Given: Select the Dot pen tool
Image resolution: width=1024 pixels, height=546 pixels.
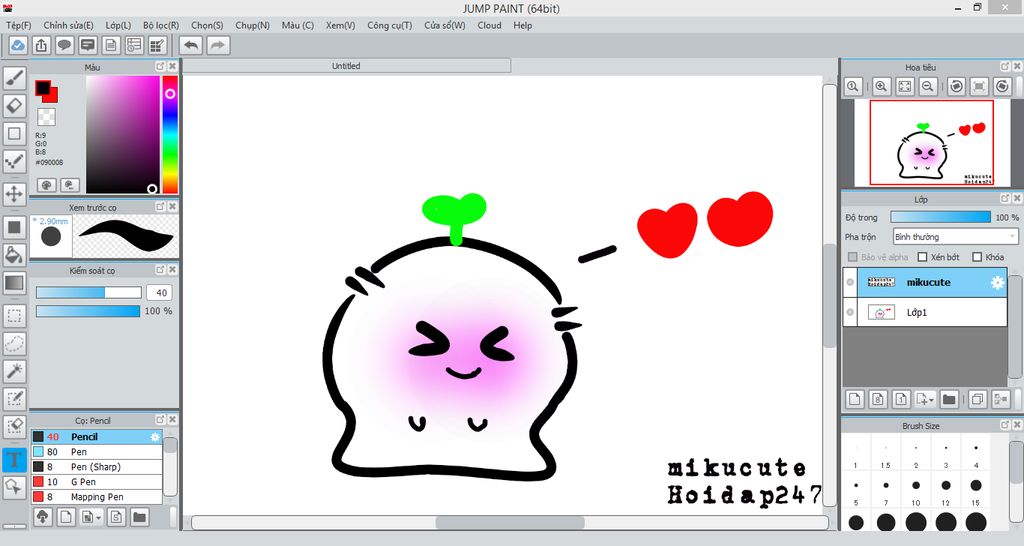Looking at the screenshot, I should (x=14, y=161).
